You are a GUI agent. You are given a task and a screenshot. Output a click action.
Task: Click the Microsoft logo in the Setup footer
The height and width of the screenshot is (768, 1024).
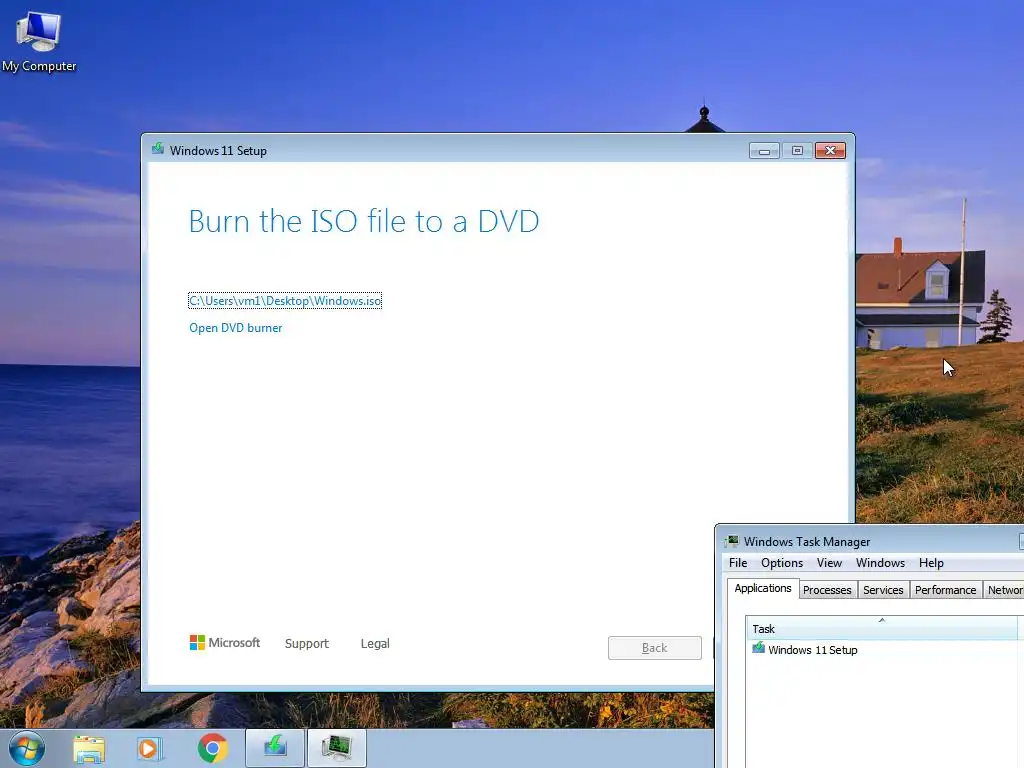(x=225, y=643)
